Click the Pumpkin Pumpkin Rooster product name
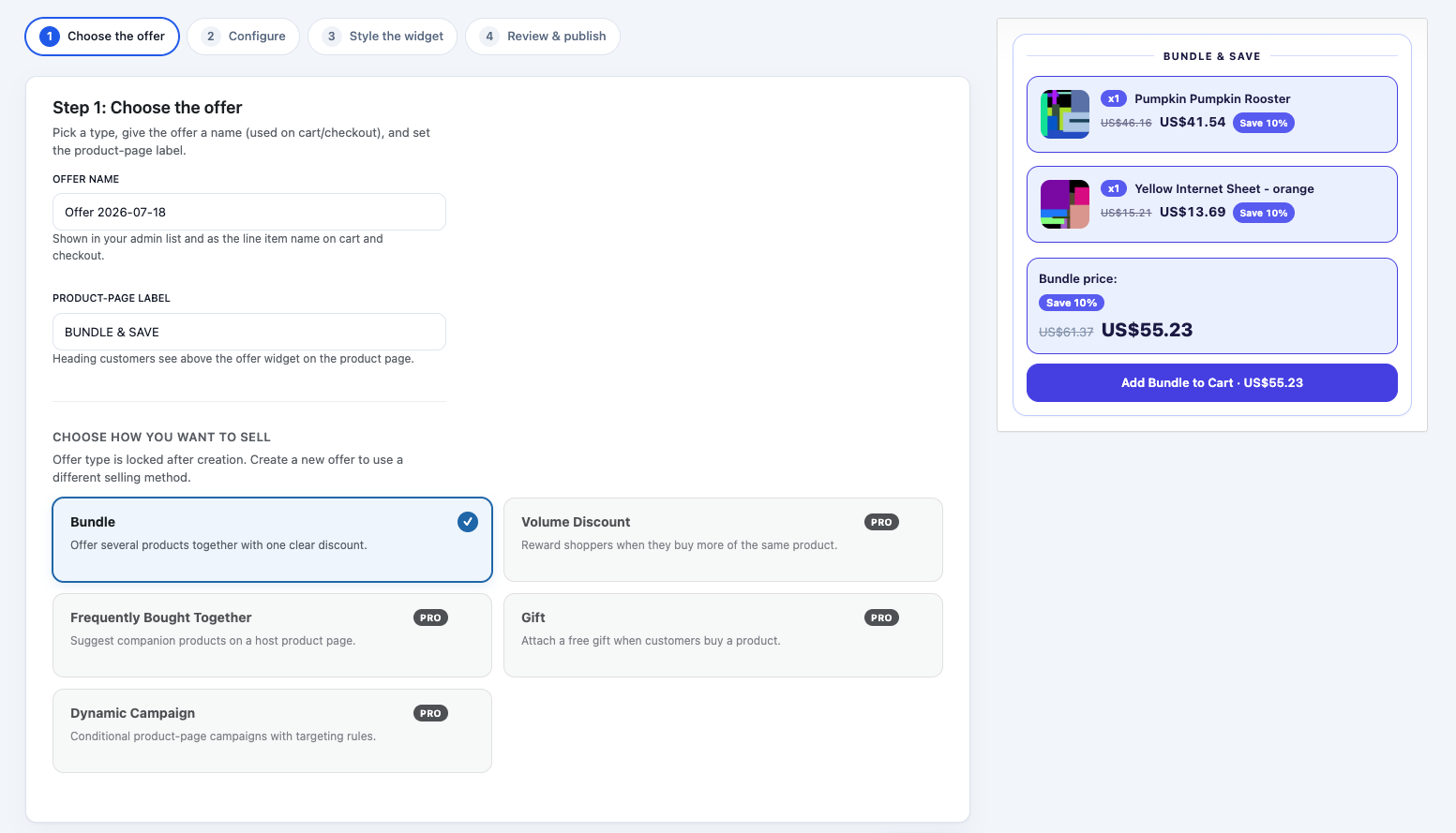 1212,98
